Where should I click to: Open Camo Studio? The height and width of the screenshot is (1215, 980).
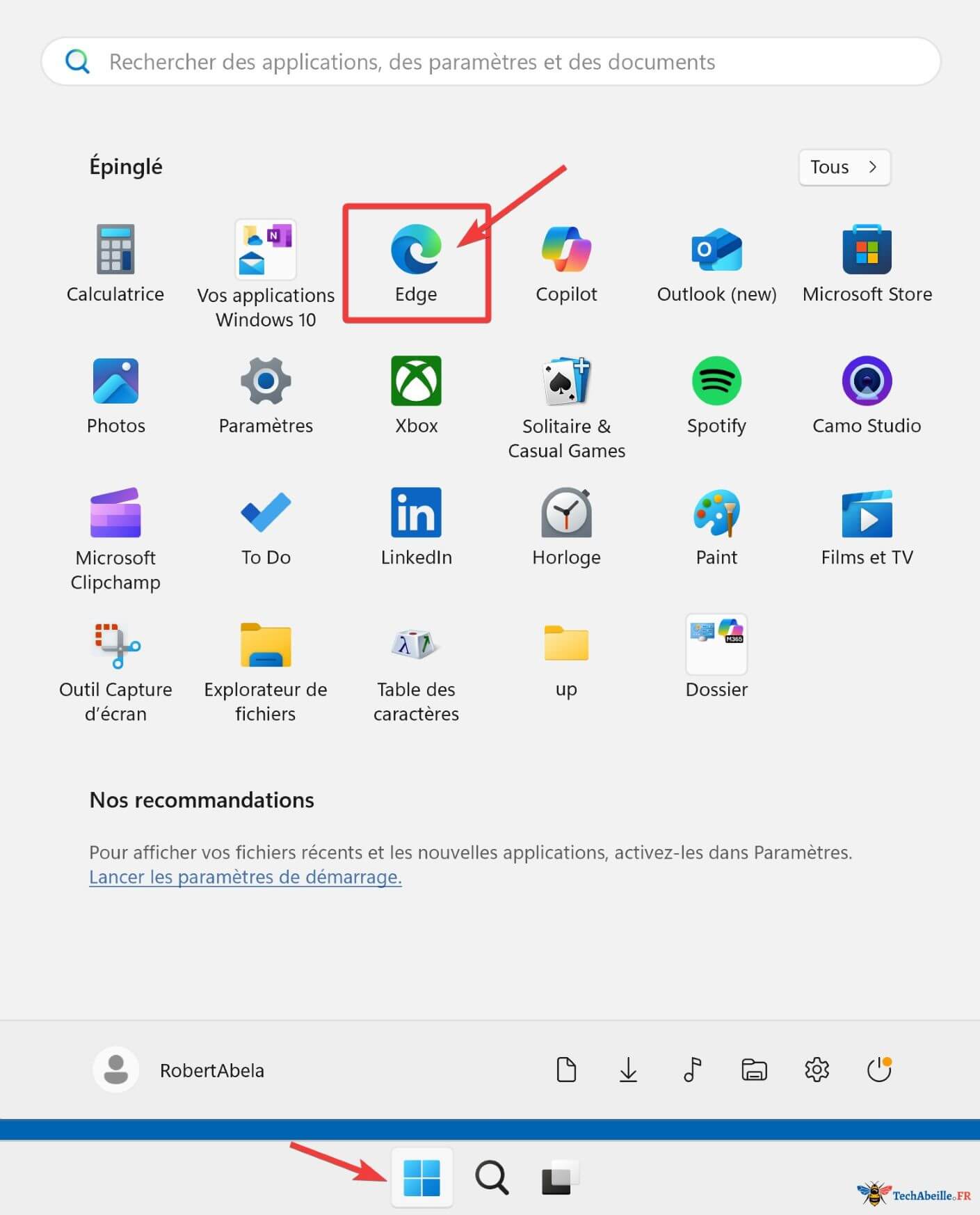tap(867, 396)
